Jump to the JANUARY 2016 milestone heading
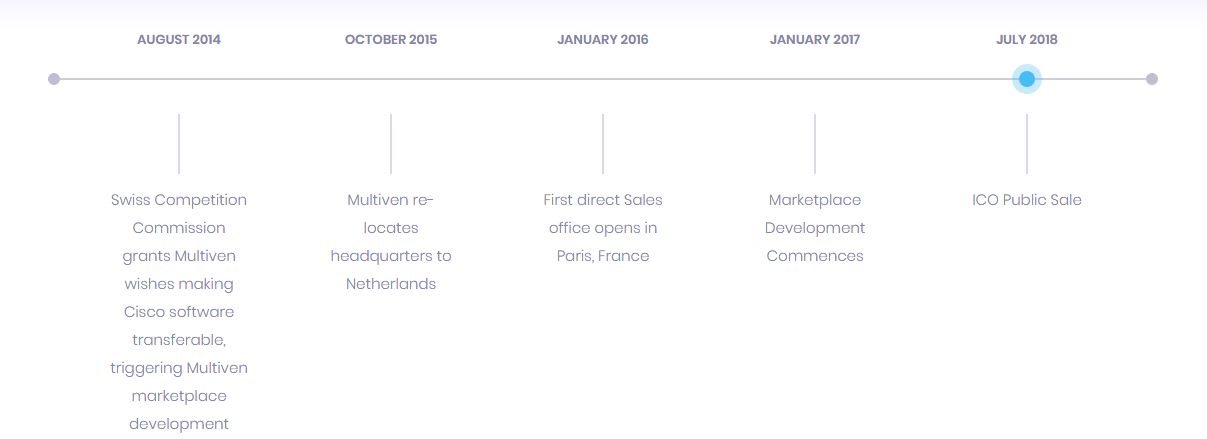 (603, 40)
